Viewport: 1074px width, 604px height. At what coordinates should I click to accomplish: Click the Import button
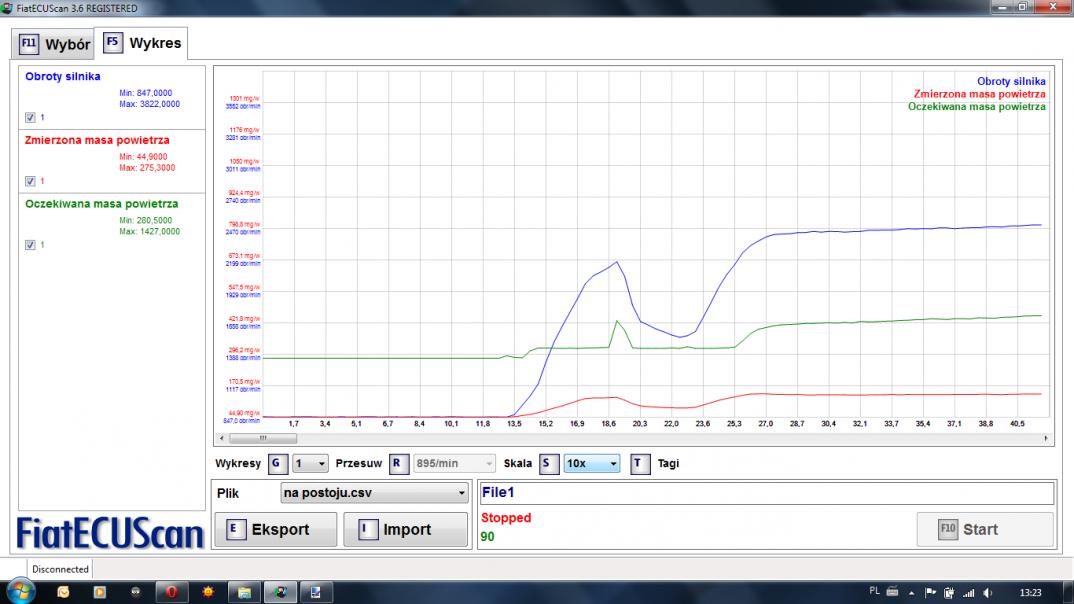pyautogui.click(x=405, y=529)
